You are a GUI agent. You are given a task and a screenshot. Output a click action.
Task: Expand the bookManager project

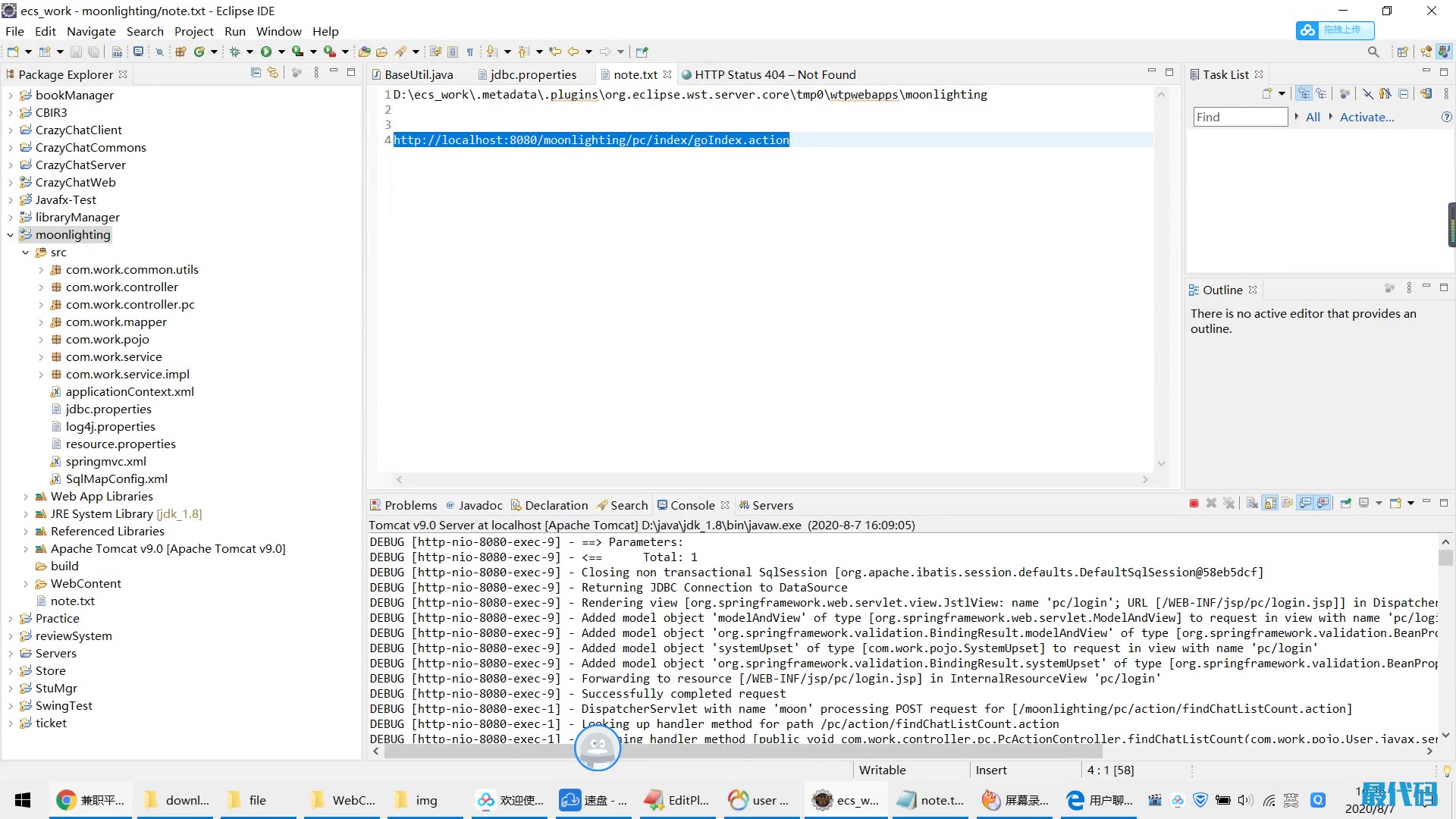tap(11, 96)
